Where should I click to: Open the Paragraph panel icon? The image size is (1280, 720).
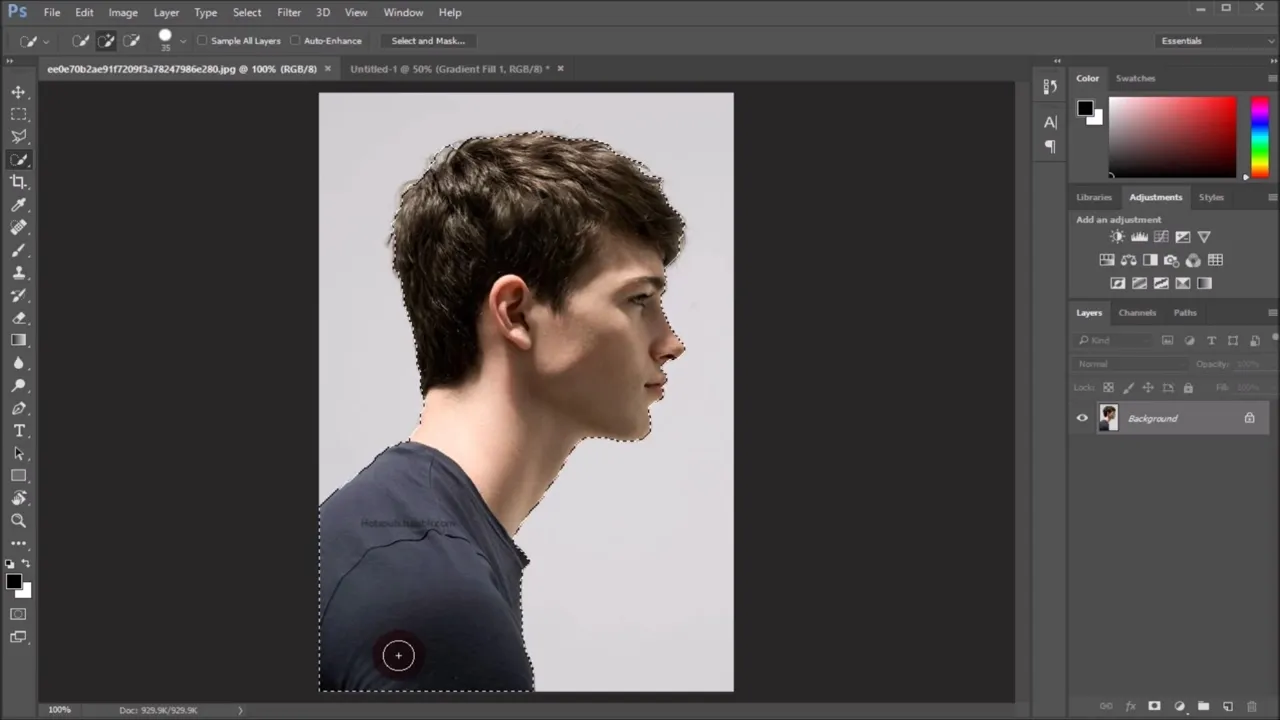tap(1050, 146)
